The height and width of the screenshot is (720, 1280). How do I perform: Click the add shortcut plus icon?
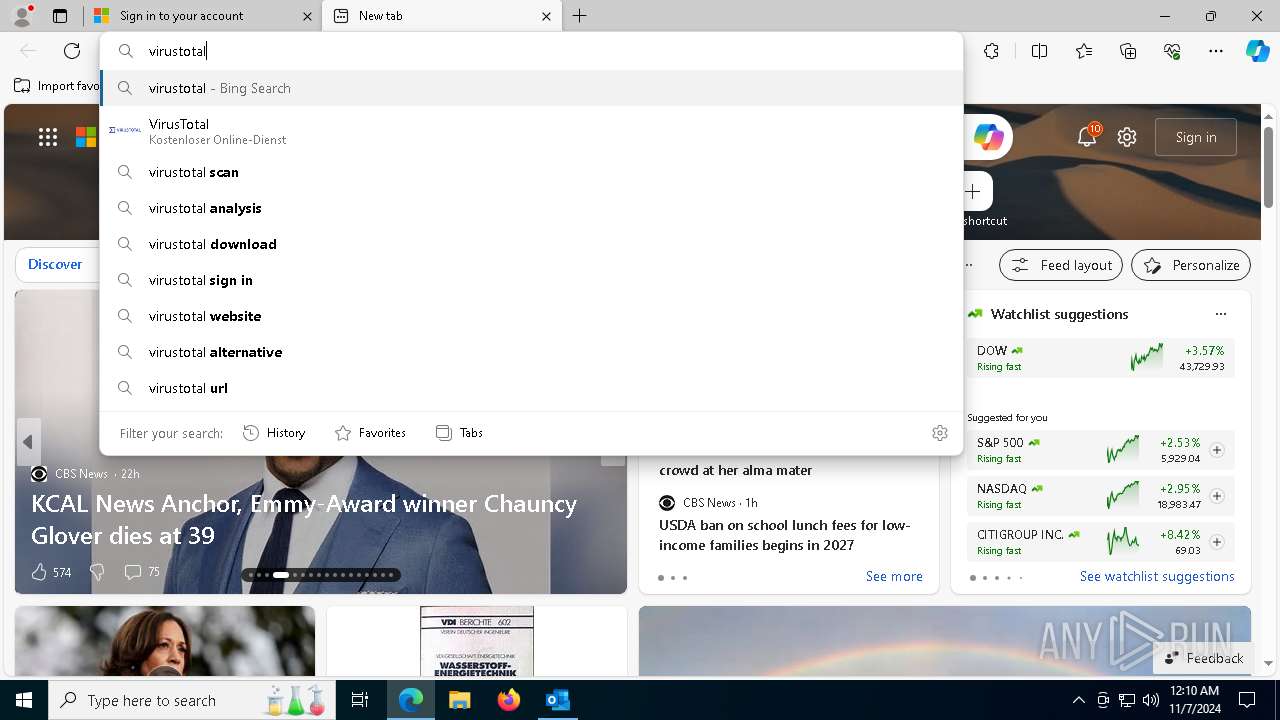tap(973, 191)
